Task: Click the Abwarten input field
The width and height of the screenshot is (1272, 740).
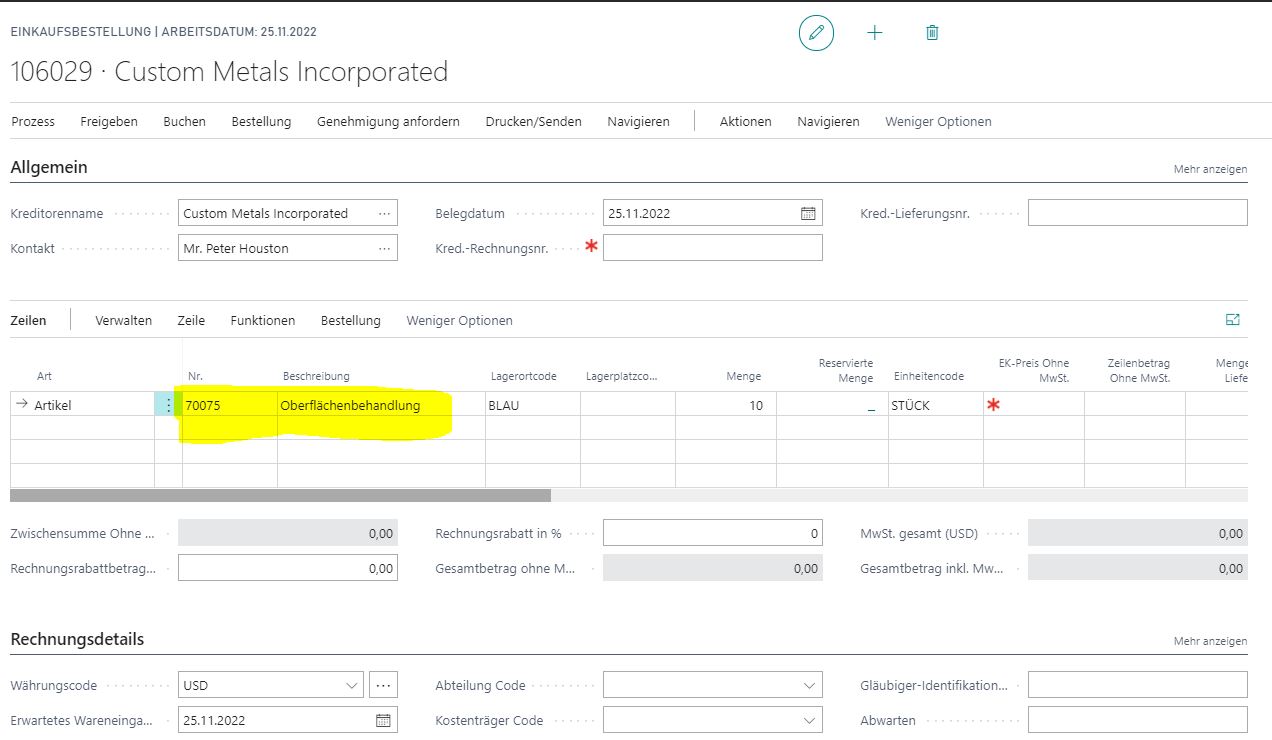Action: click(1138, 719)
